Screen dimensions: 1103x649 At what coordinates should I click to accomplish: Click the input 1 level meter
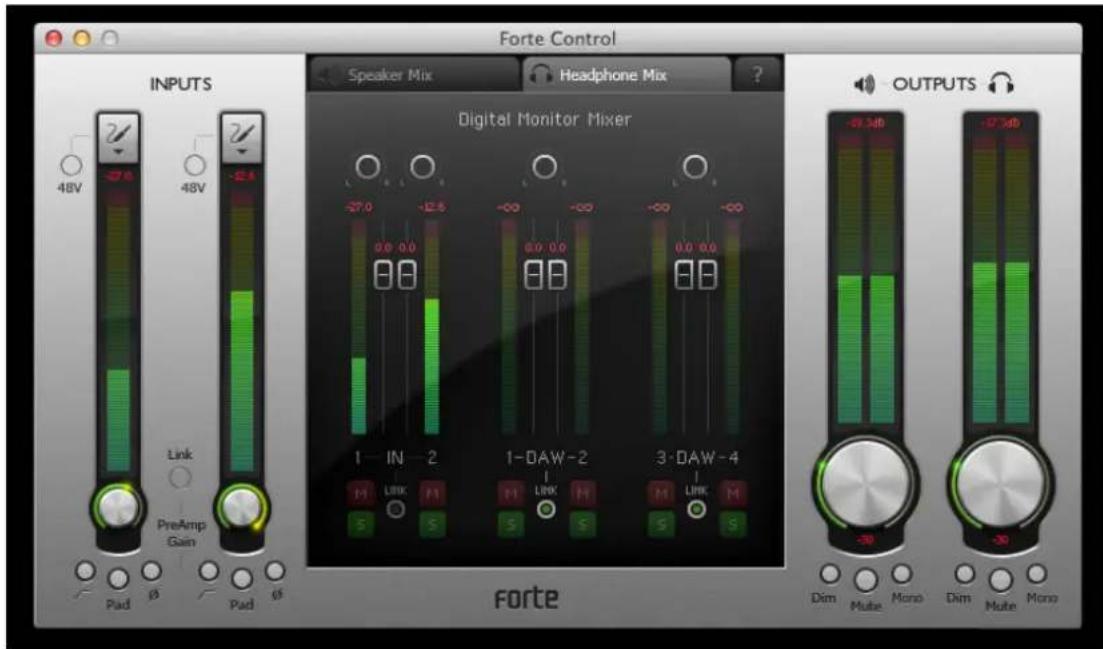pos(118,330)
